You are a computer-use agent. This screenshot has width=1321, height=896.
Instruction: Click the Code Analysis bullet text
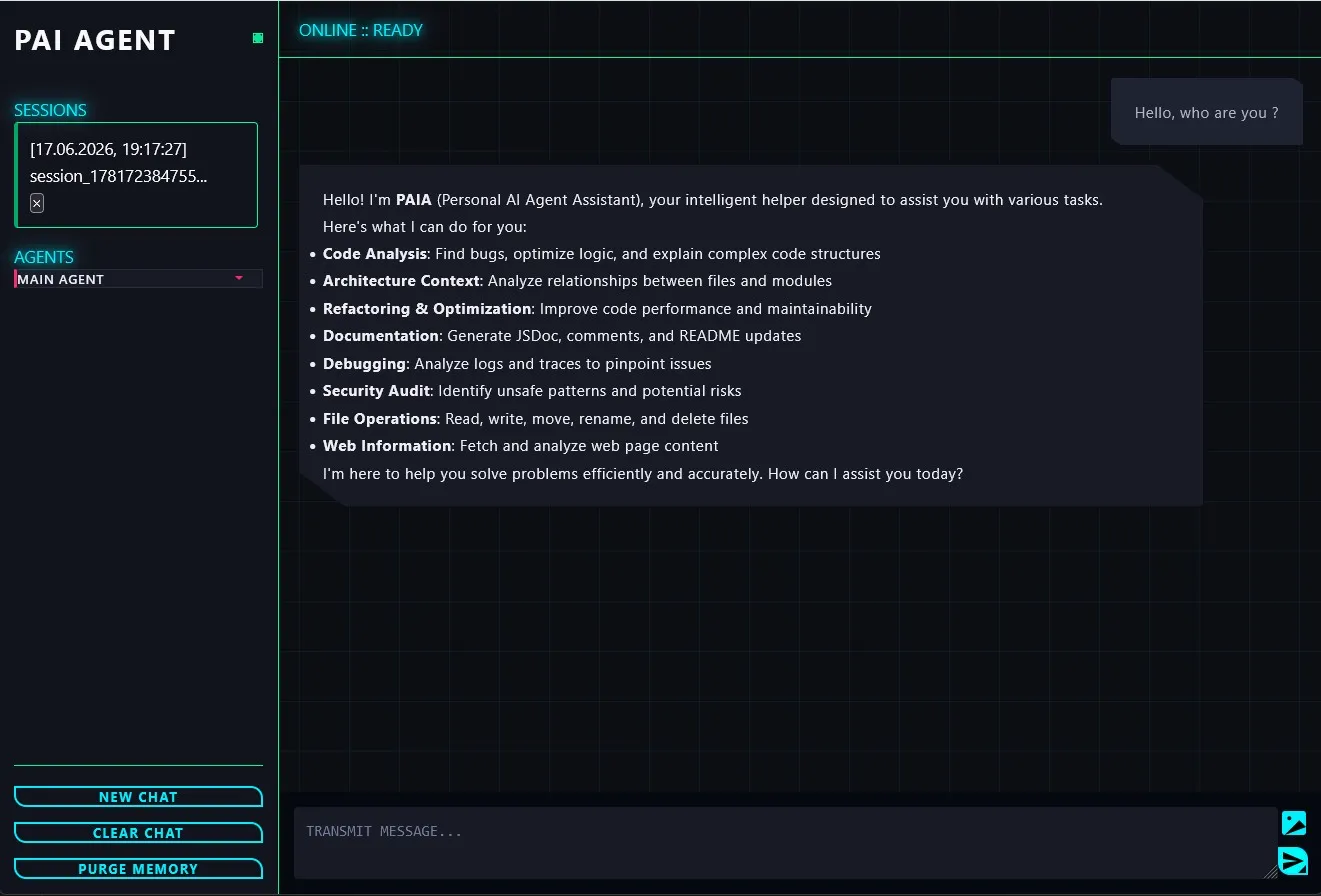tap(602, 254)
